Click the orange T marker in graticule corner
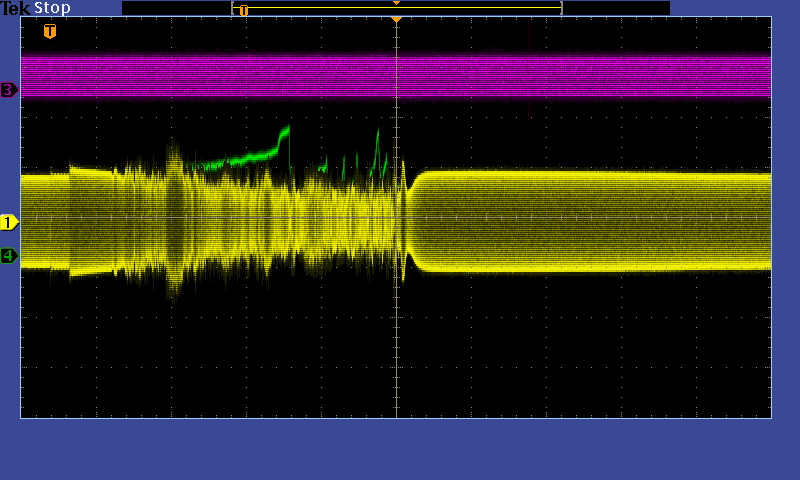 50,31
